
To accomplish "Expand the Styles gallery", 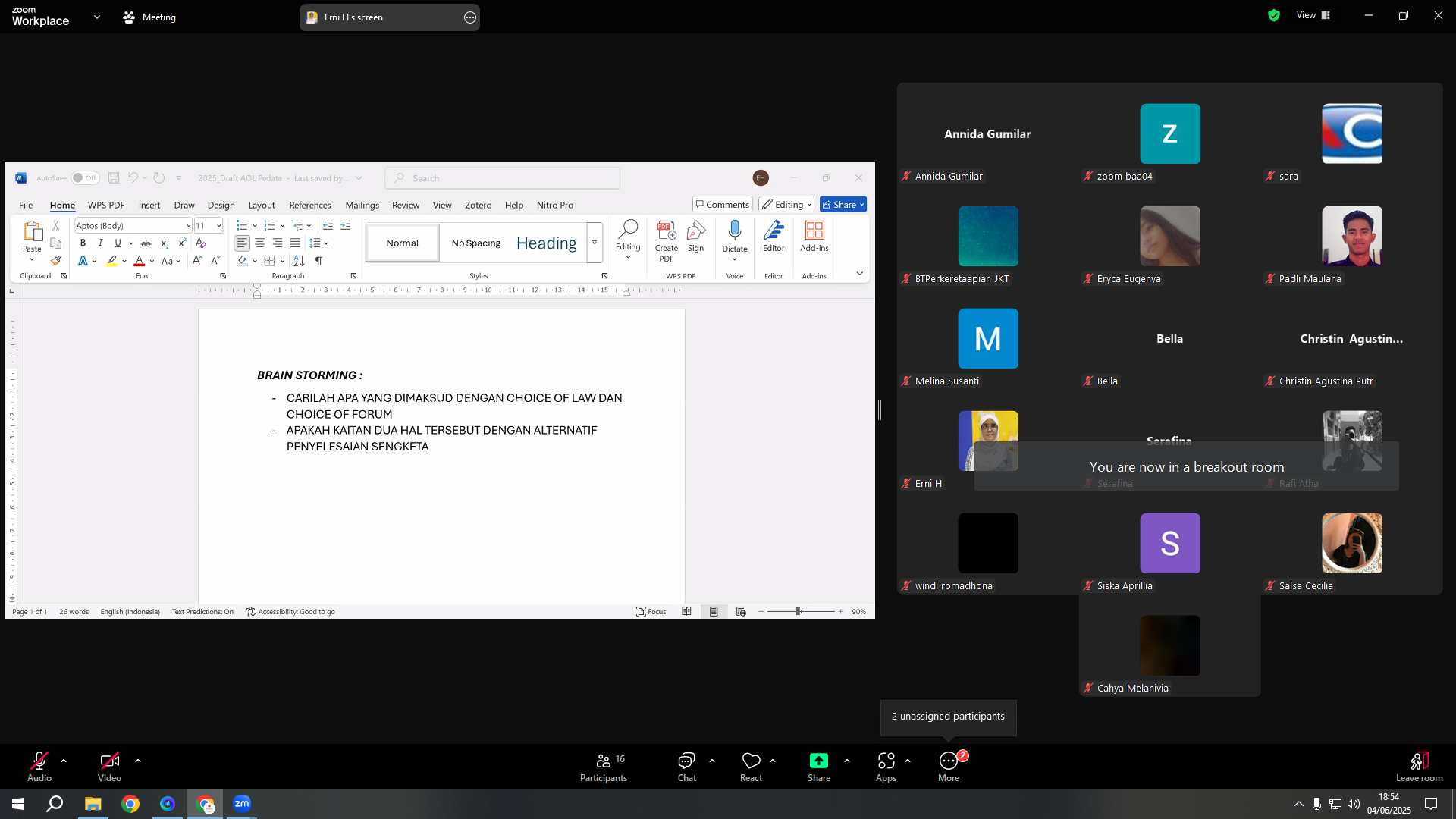I will 595,243.
